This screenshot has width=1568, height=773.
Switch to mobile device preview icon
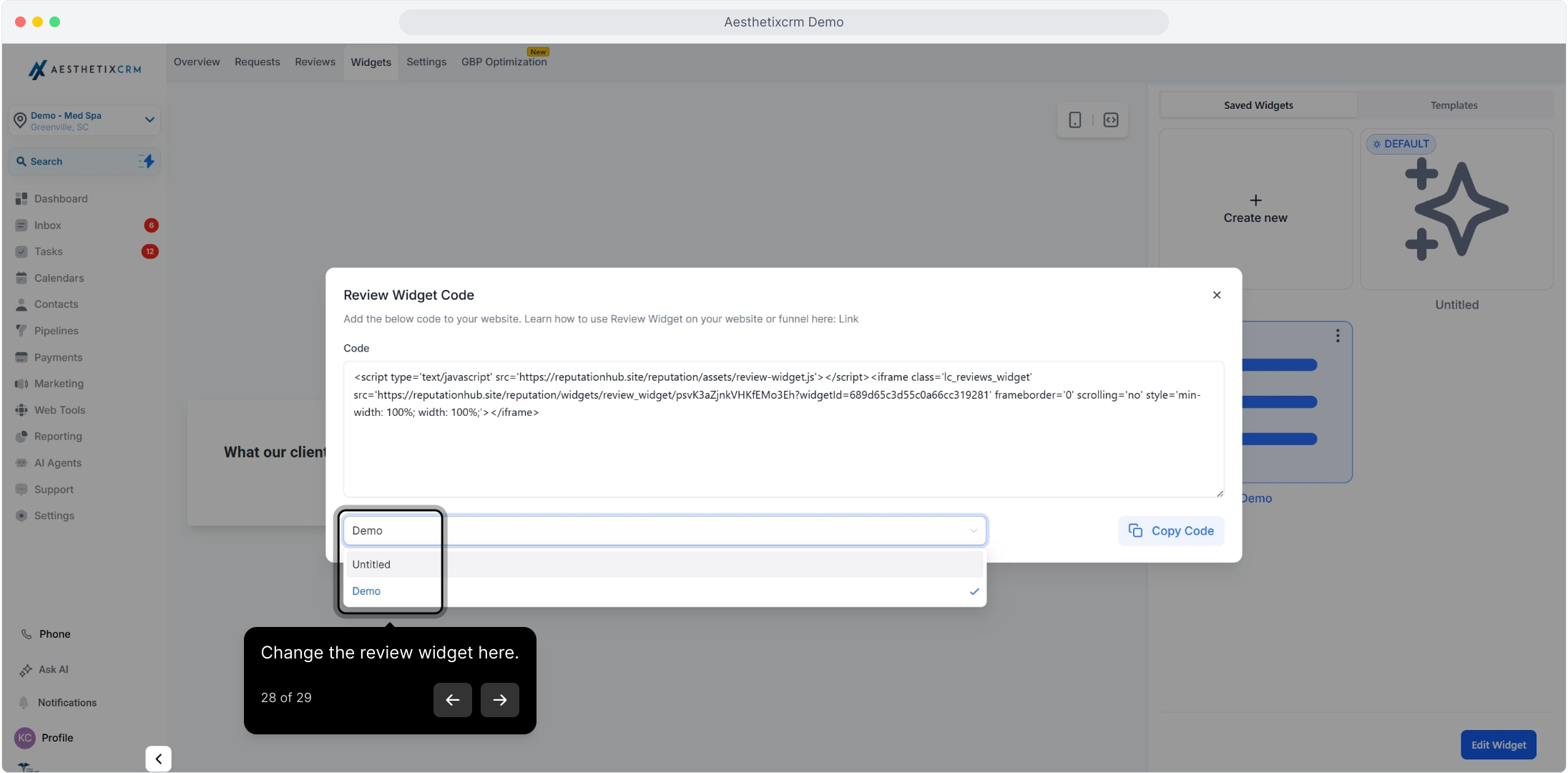1074,120
